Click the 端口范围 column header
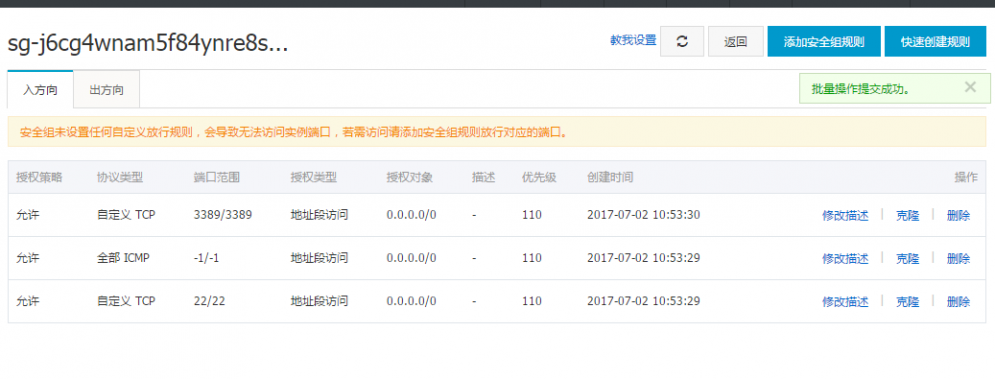The width and height of the screenshot is (995, 379). pos(216,177)
